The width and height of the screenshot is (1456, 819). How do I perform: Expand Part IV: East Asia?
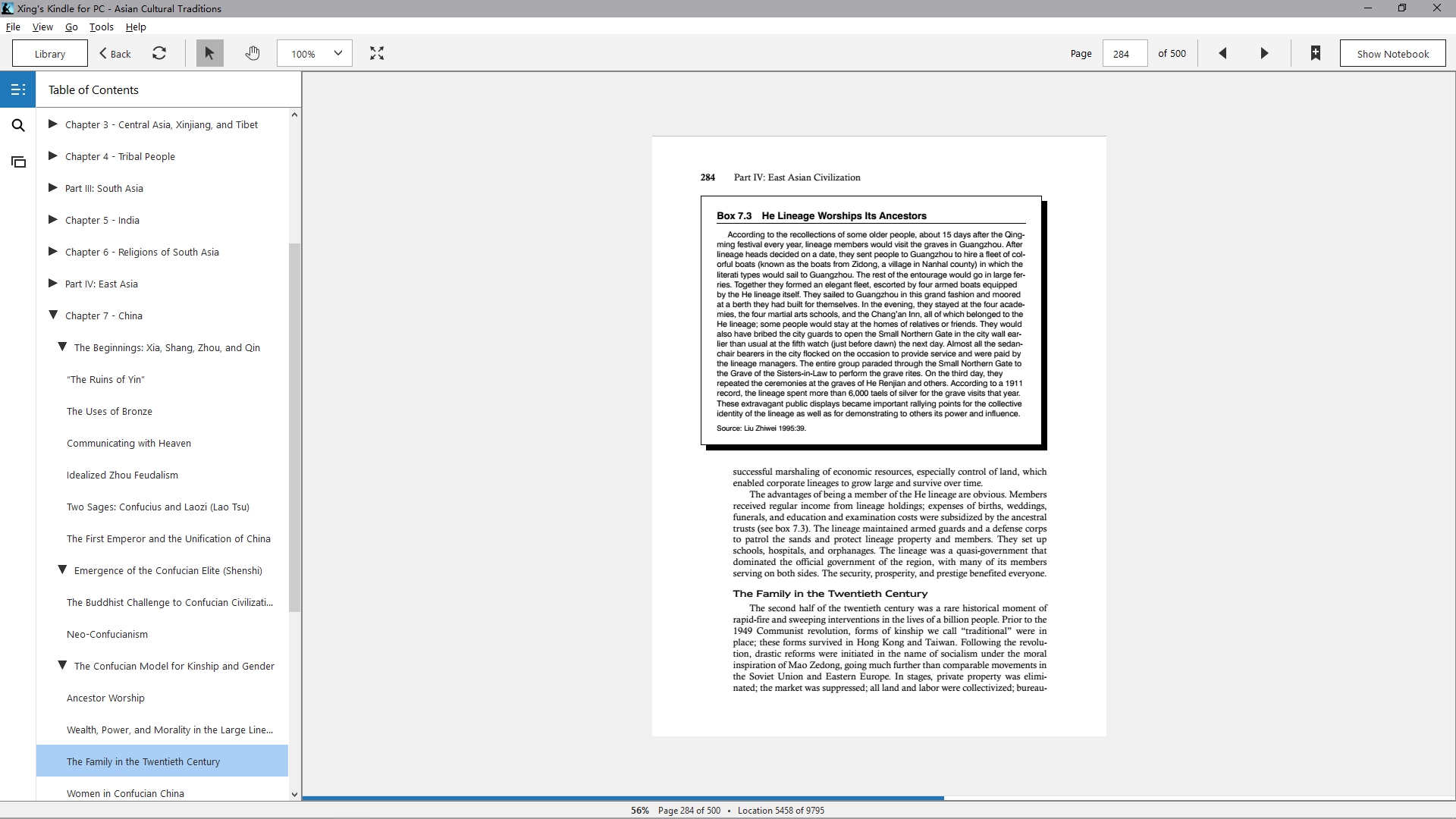click(x=53, y=283)
